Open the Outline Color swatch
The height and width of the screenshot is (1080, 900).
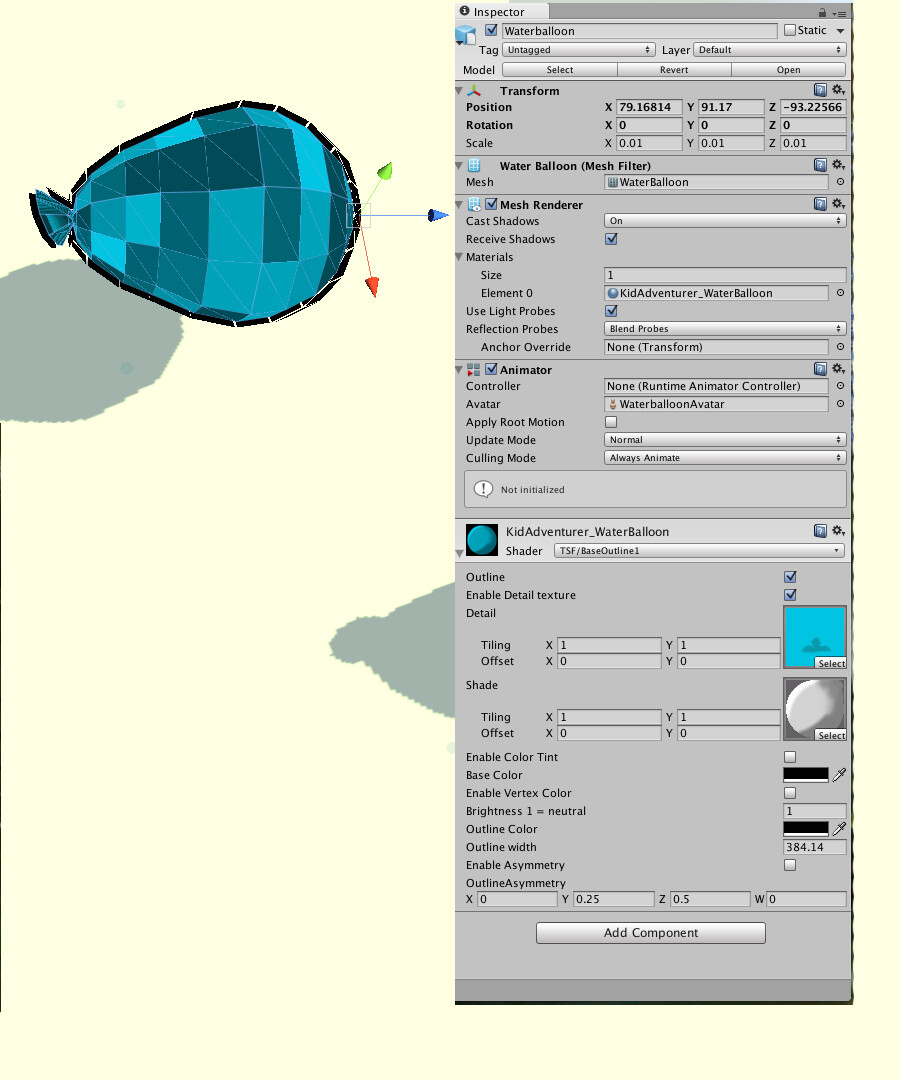tap(806, 829)
